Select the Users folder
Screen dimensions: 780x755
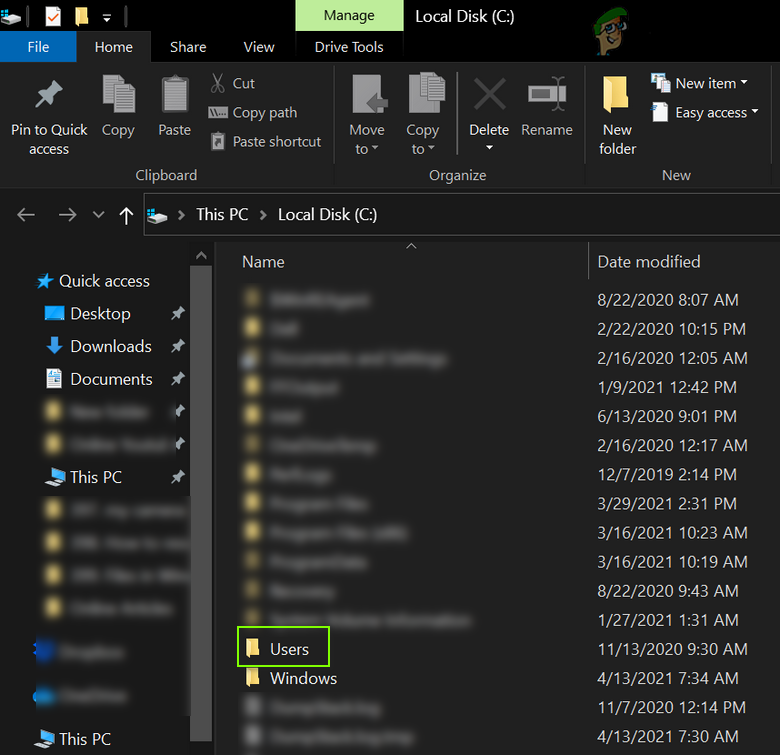[x=288, y=649]
